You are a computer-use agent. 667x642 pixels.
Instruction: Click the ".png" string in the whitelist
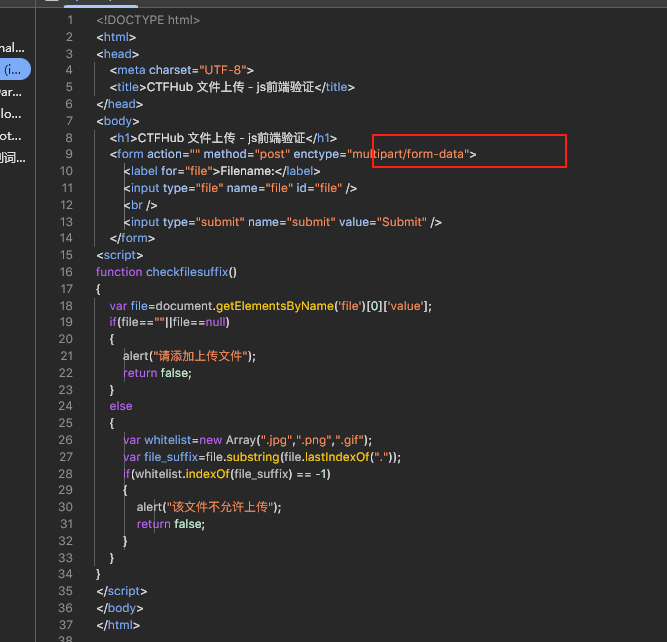click(x=314, y=440)
